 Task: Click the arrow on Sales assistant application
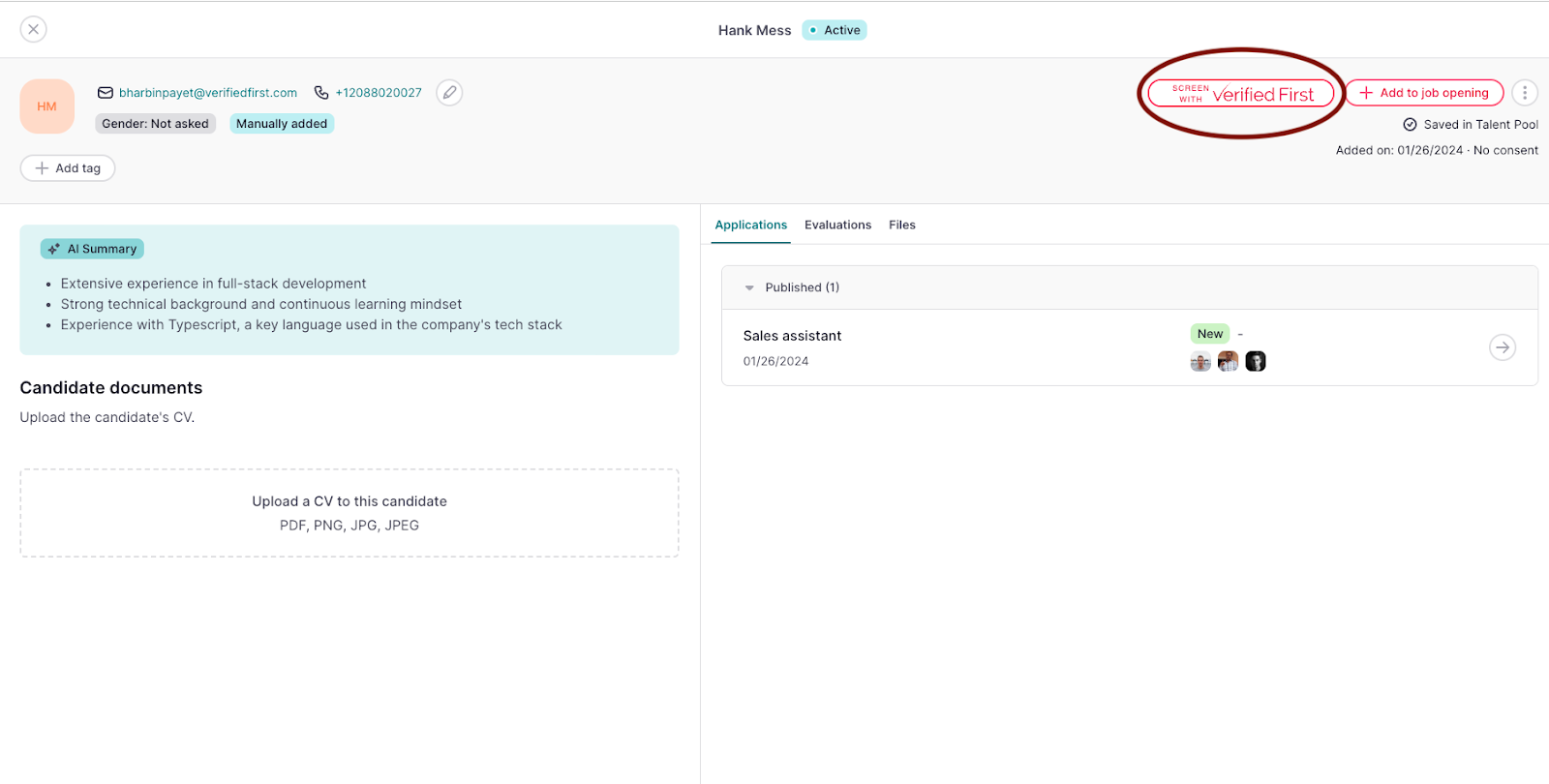click(x=1502, y=347)
